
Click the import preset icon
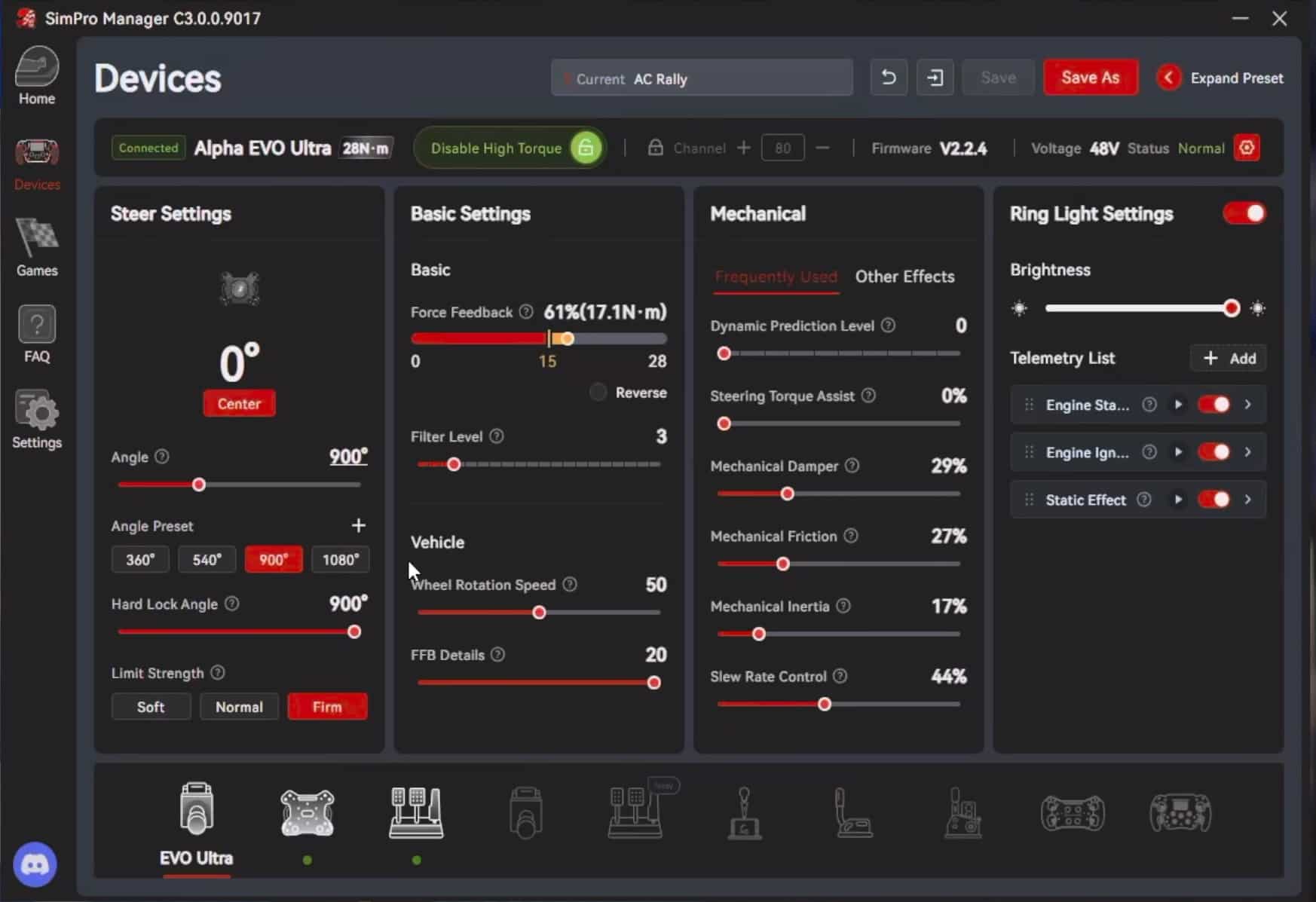pos(935,78)
